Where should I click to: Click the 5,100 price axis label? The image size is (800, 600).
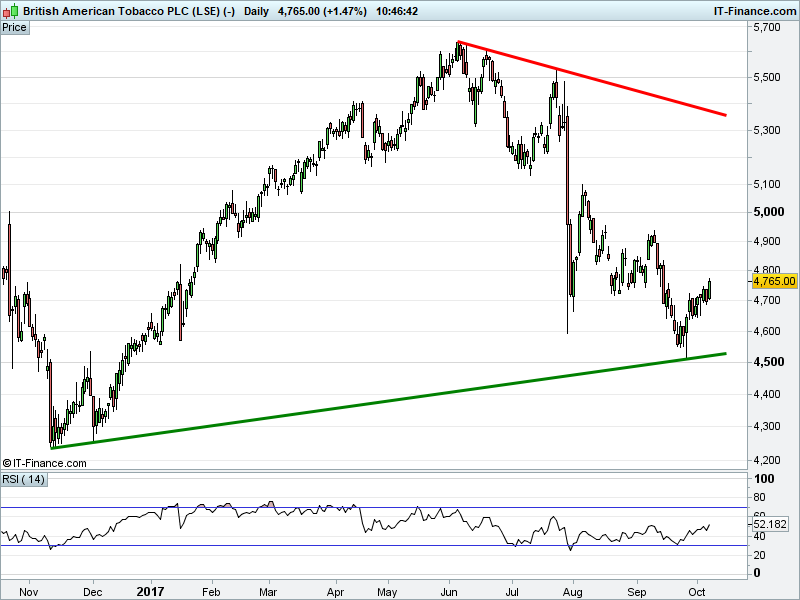tap(767, 184)
